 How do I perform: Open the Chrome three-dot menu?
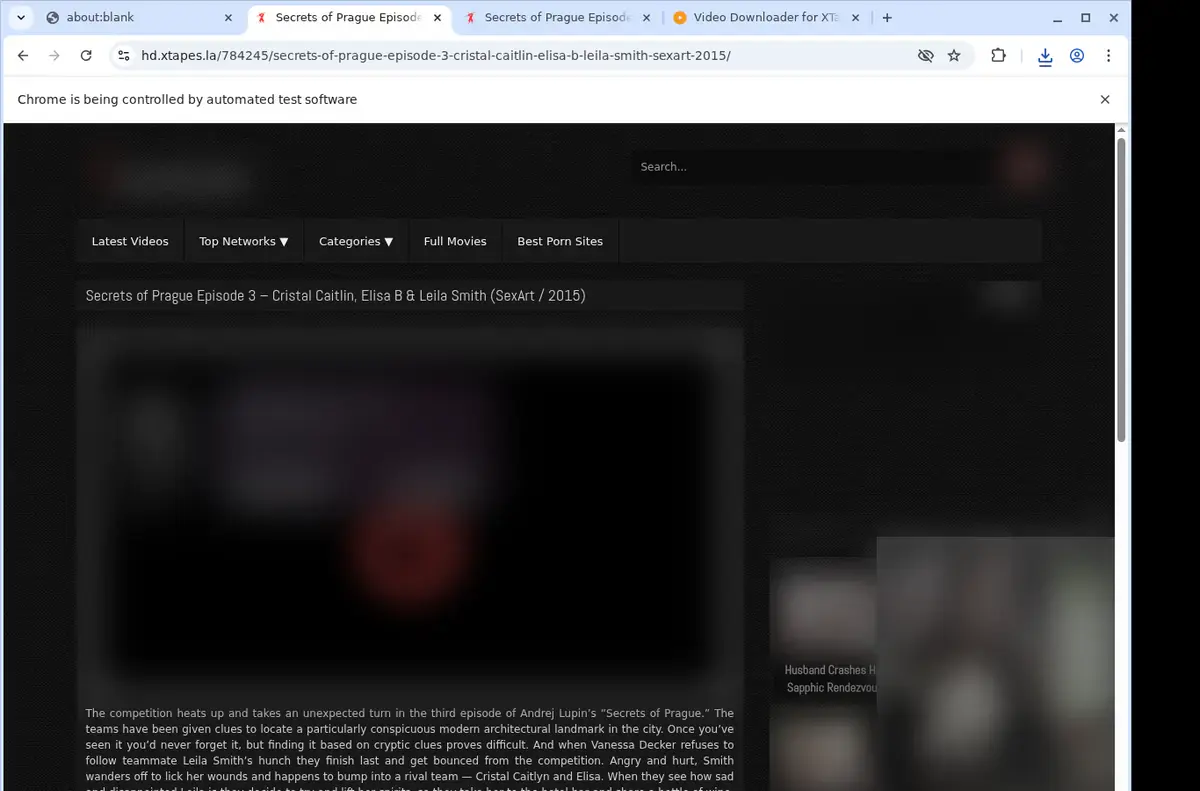coord(1108,56)
